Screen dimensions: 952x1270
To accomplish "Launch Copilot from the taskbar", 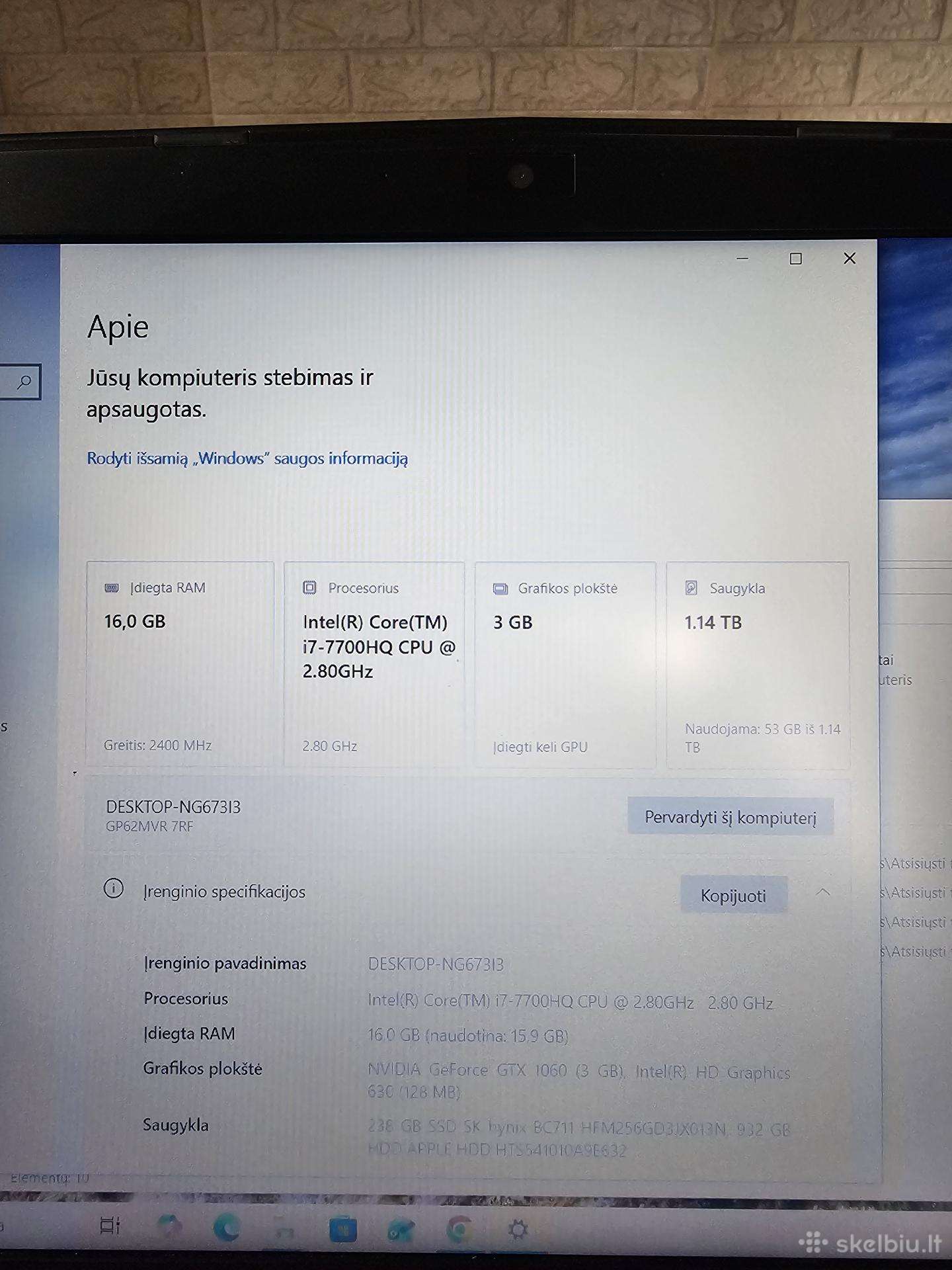I will coord(169,1227).
